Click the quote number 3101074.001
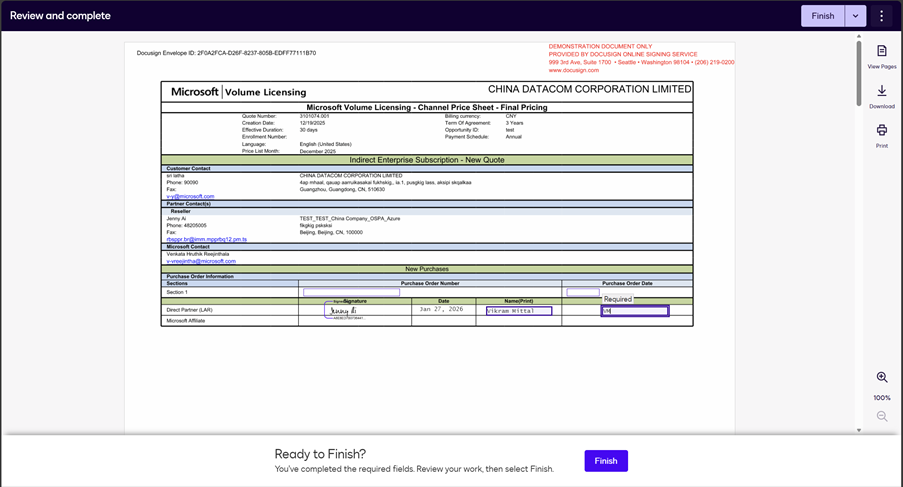Image resolution: width=903 pixels, height=487 pixels. (314, 116)
